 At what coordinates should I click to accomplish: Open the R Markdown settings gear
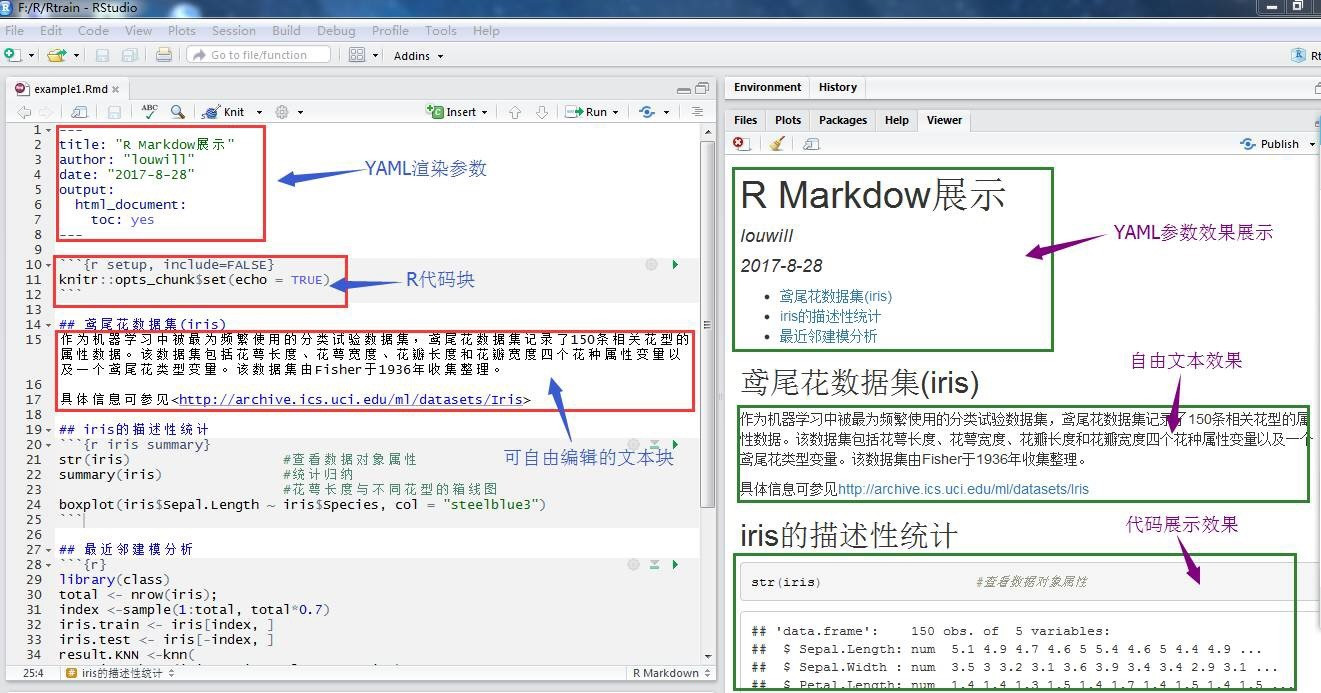coord(282,112)
